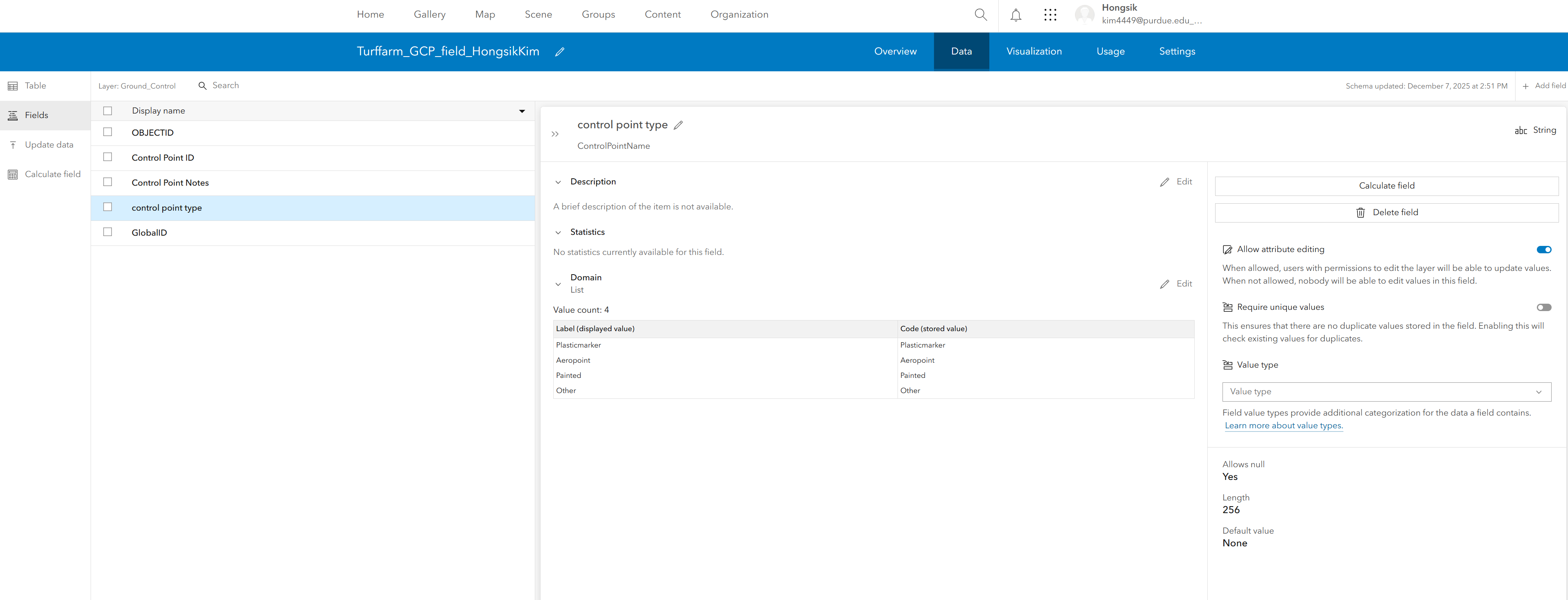Open the Display name sort dropdown arrow
Image resolution: width=1568 pixels, height=600 pixels.
click(522, 111)
